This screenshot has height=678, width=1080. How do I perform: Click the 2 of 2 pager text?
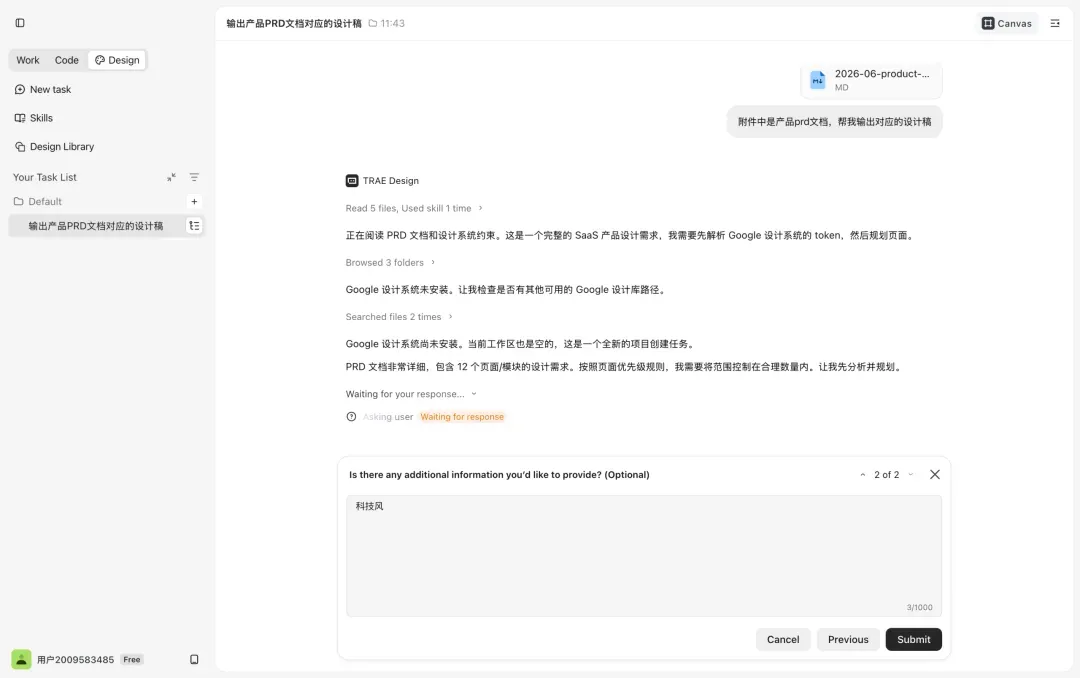(886, 475)
